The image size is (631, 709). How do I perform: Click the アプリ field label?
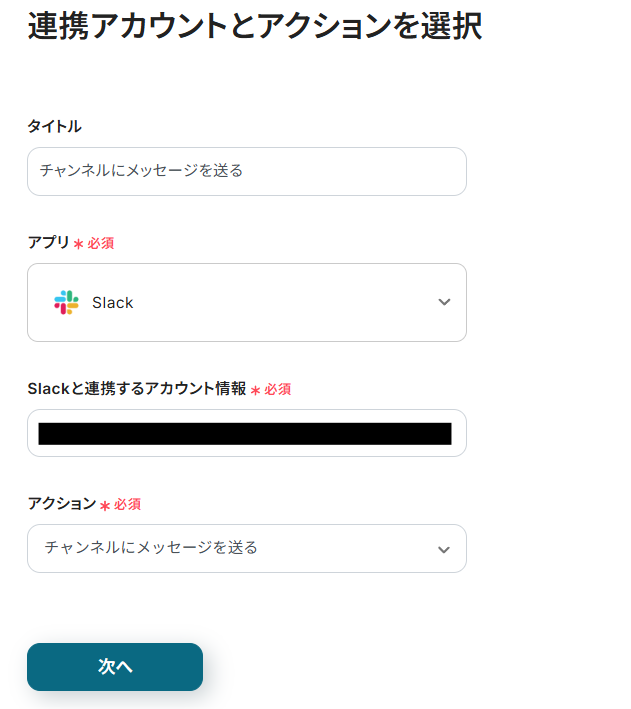tap(48, 242)
